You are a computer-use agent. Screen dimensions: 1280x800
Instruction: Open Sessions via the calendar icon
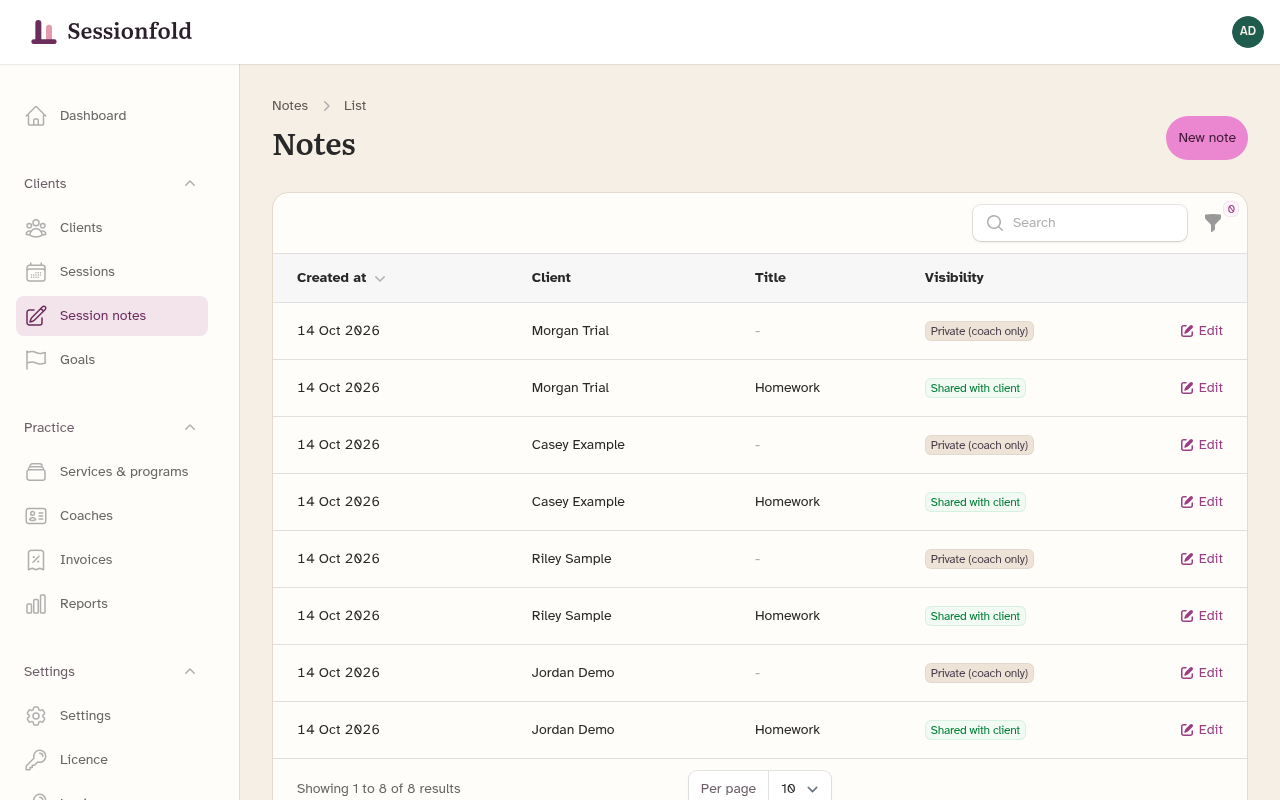click(36, 272)
